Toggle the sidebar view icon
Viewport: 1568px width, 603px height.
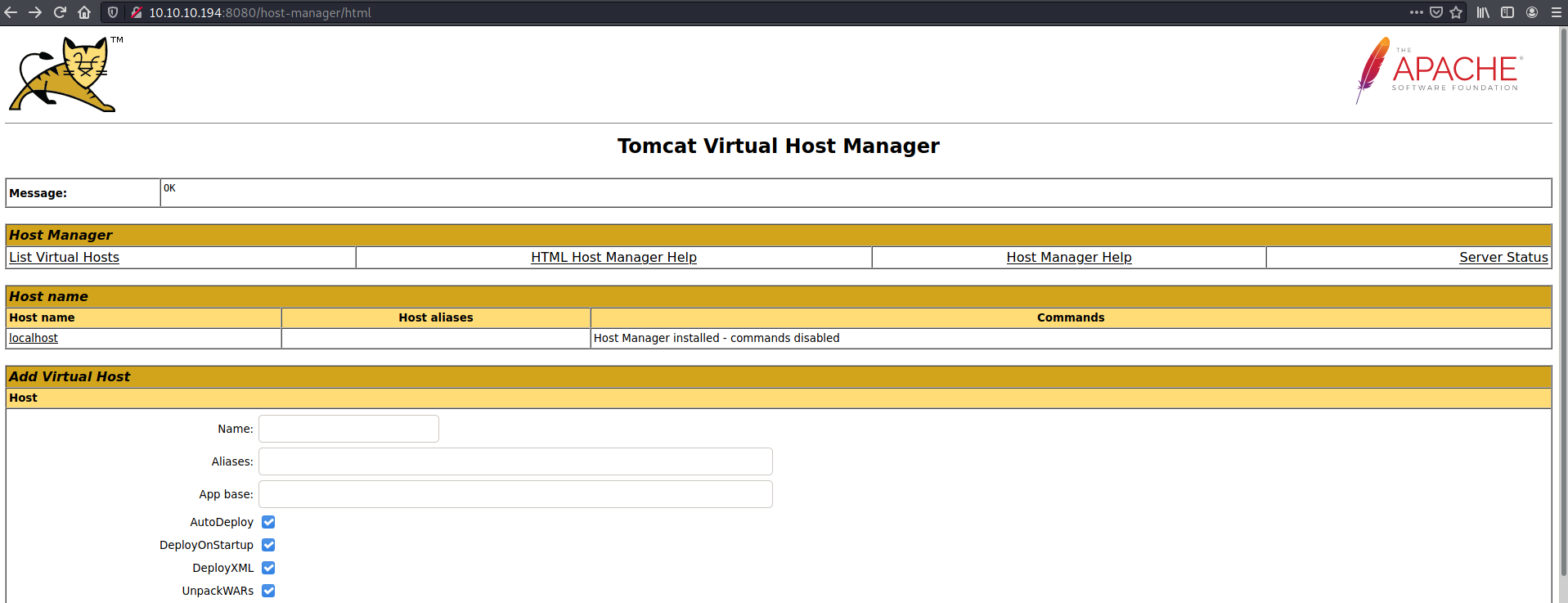[1507, 12]
